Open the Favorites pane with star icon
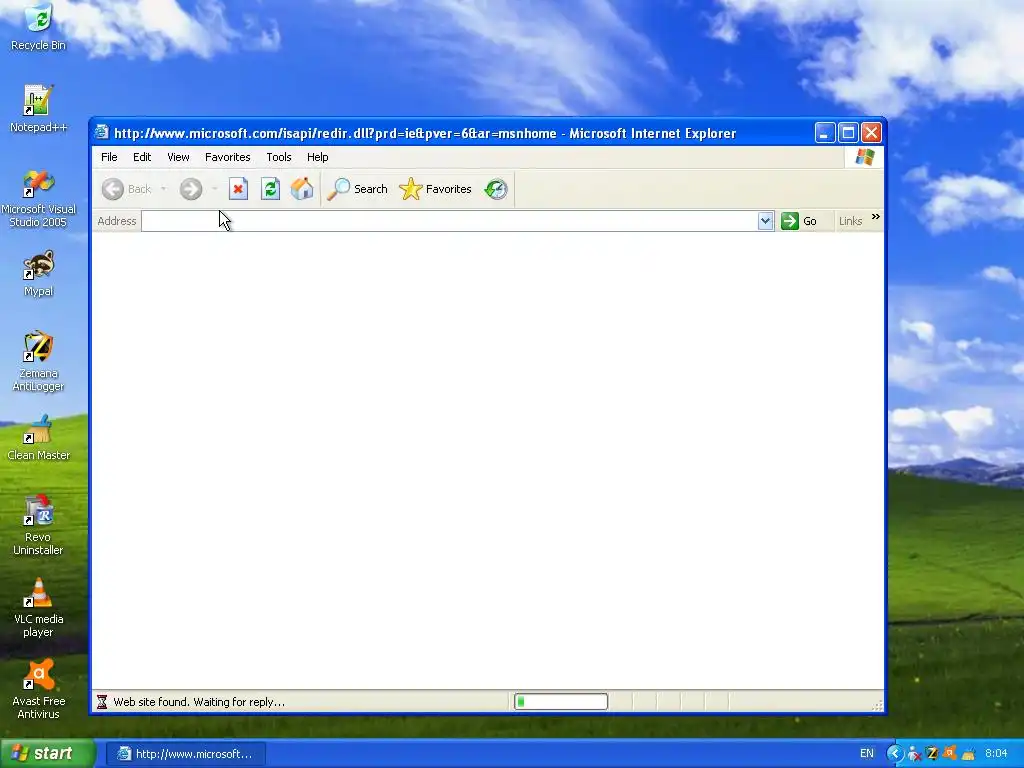1024x768 pixels. coord(435,189)
